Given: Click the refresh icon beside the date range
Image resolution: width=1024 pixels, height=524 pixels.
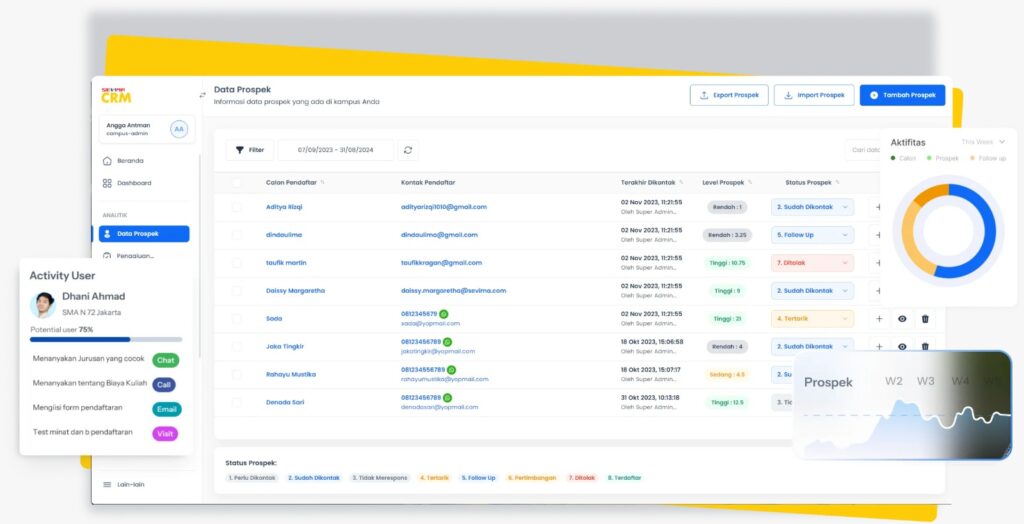Looking at the screenshot, I should pyautogui.click(x=408, y=150).
